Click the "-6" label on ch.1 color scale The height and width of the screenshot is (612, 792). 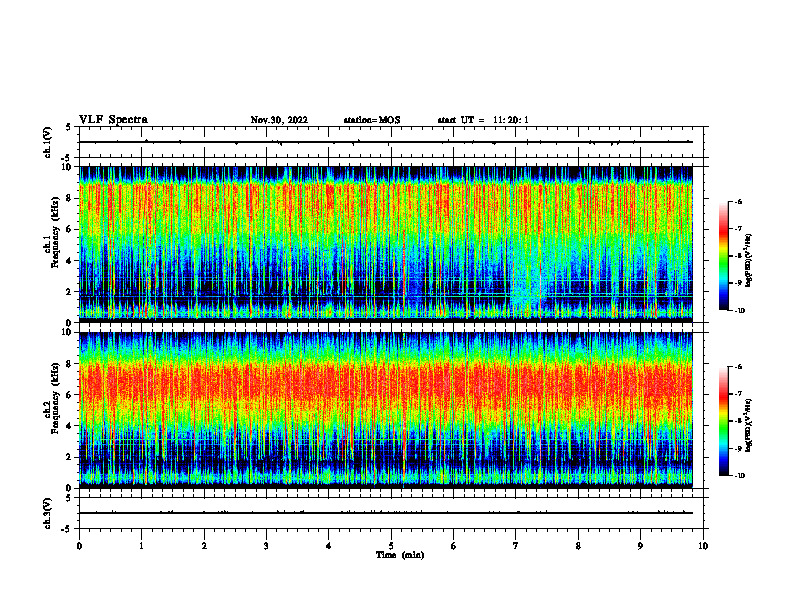tap(738, 201)
